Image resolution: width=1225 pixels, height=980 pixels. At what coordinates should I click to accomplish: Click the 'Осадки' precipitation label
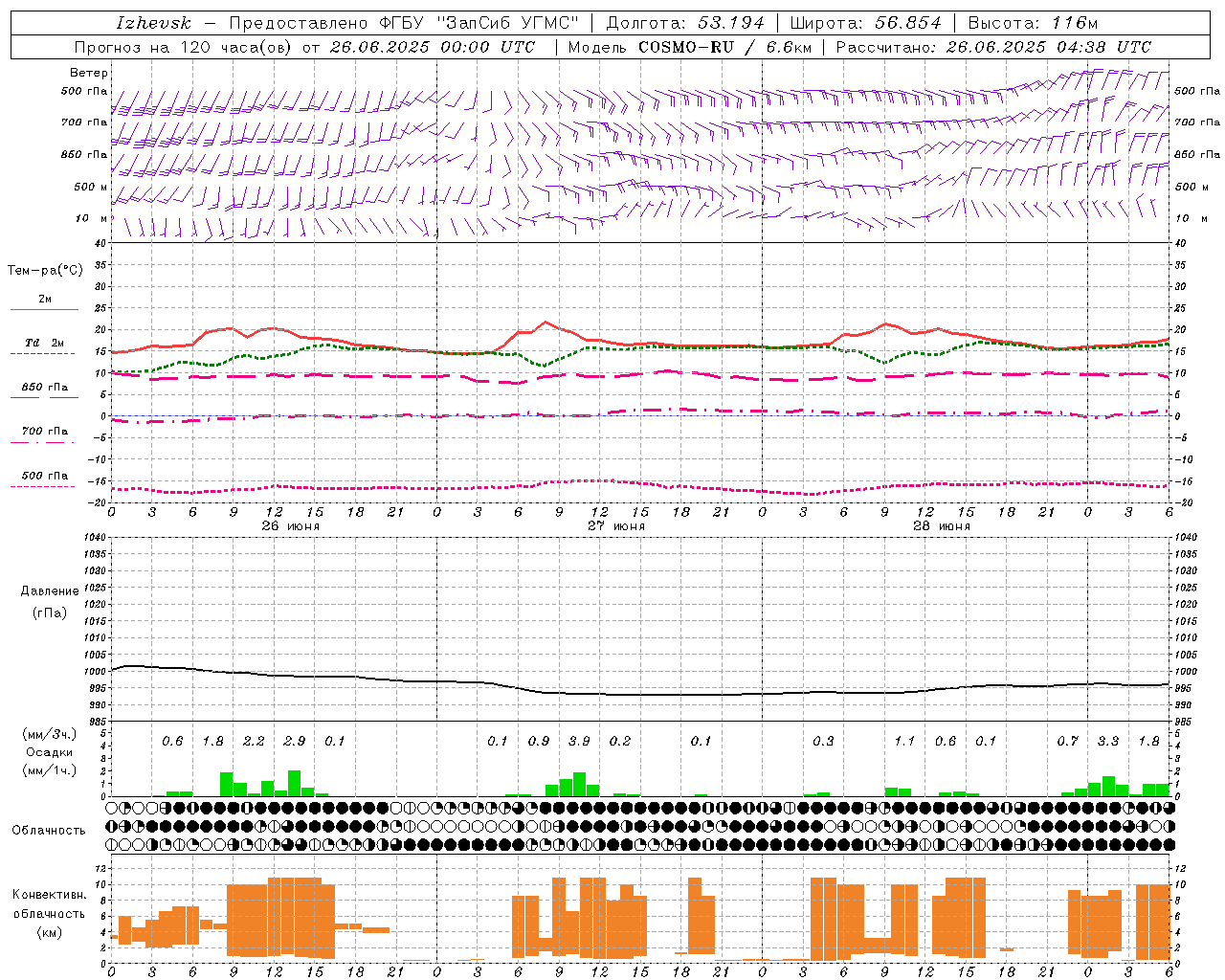49,752
